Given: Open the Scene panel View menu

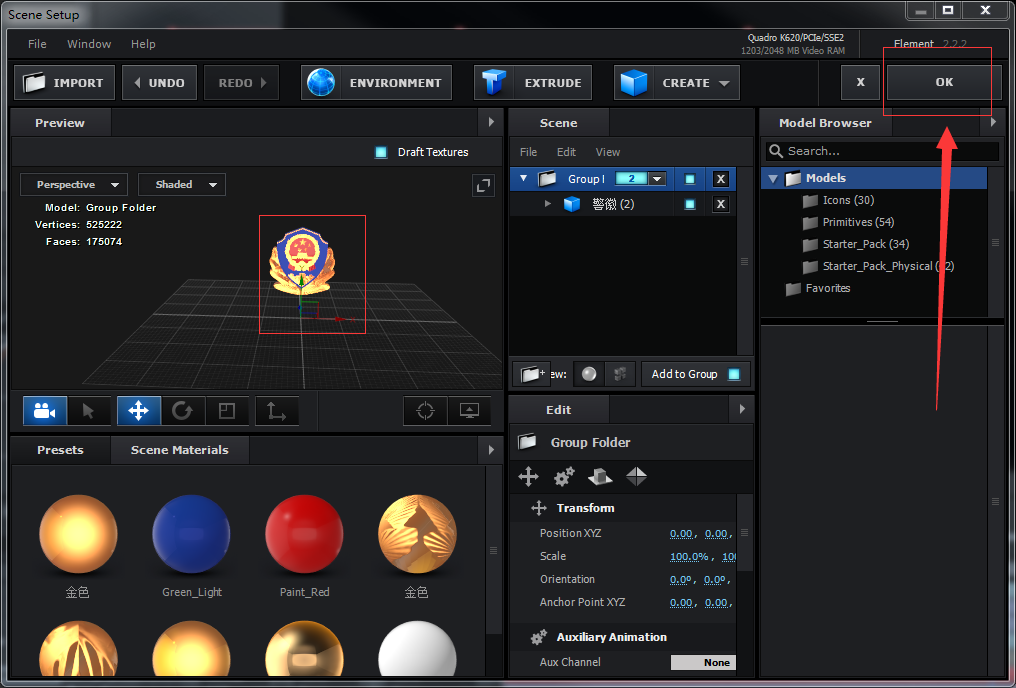Looking at the screenshot, I should pos(608,152).
